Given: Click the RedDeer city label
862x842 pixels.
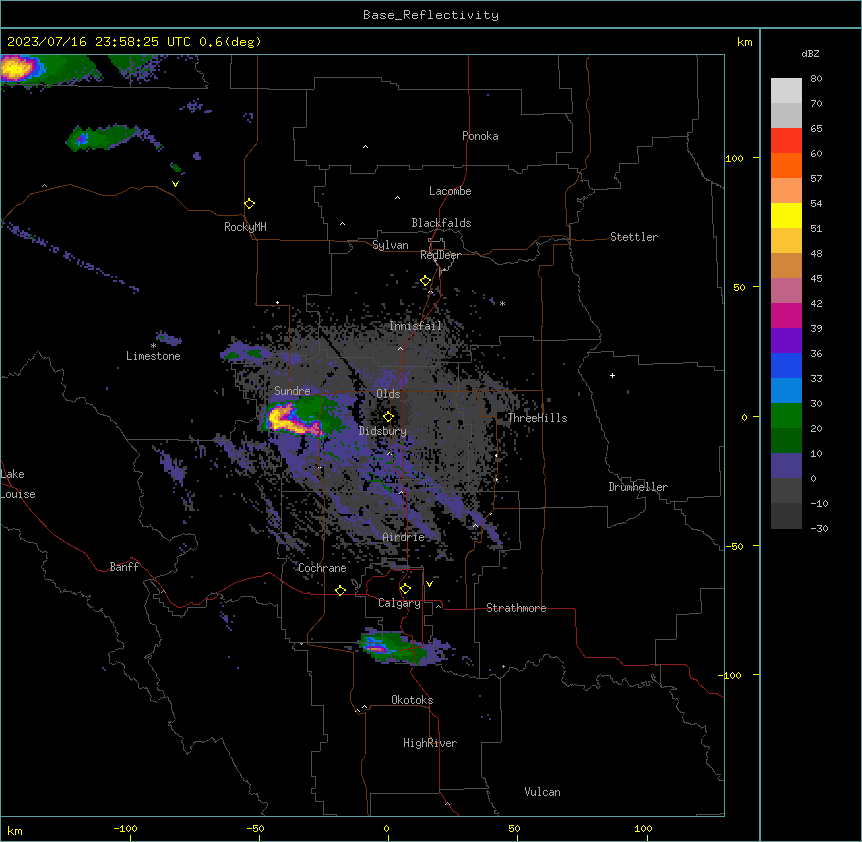Looking at the screenshot, I should coord(440,255).
